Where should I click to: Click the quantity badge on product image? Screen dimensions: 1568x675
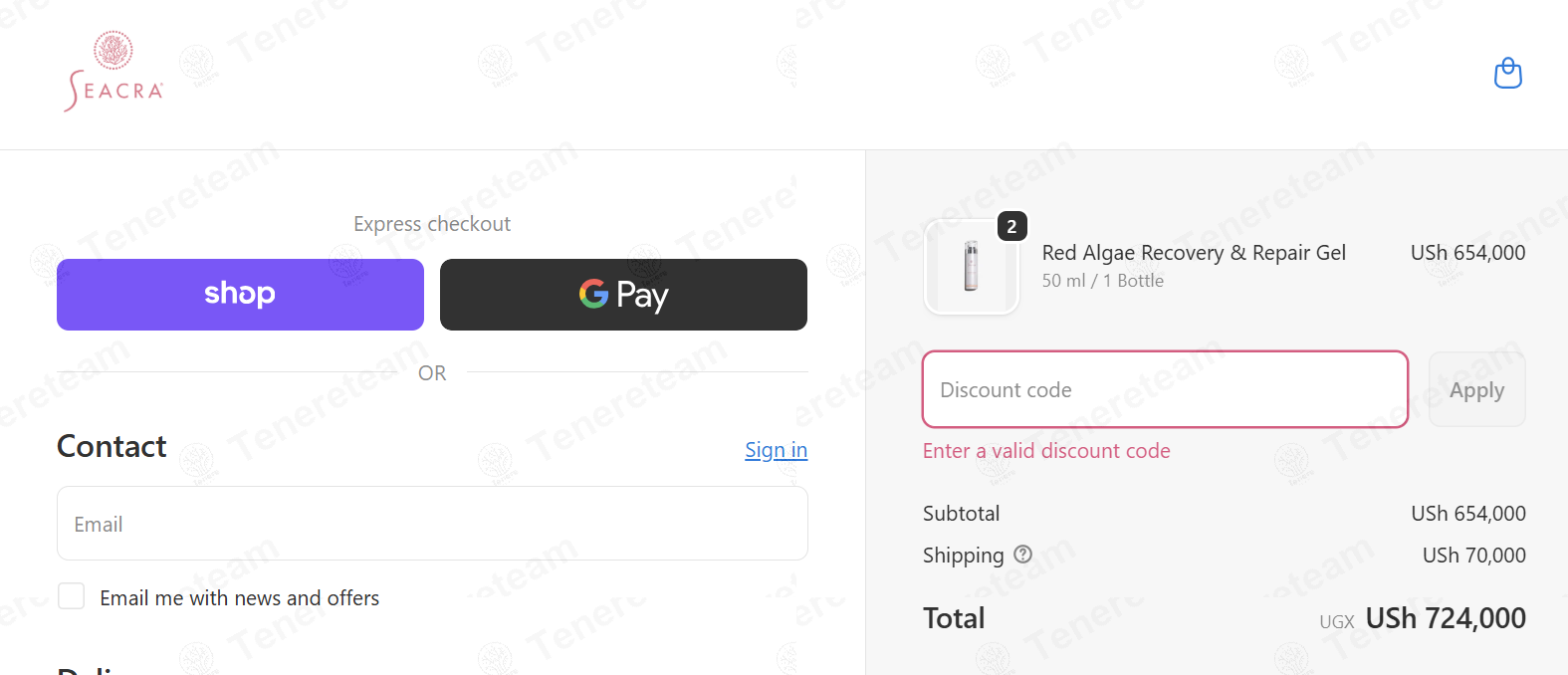point(1011,227)
